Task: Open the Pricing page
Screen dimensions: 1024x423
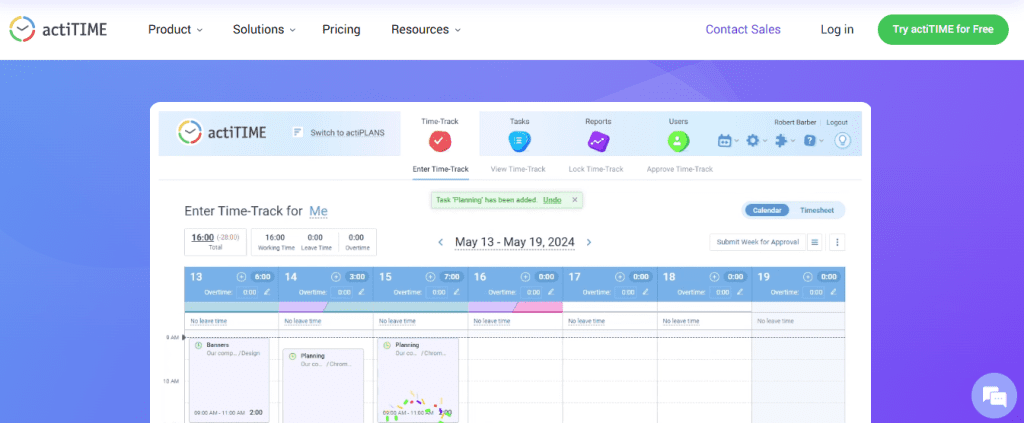Action: pos(341,29)
